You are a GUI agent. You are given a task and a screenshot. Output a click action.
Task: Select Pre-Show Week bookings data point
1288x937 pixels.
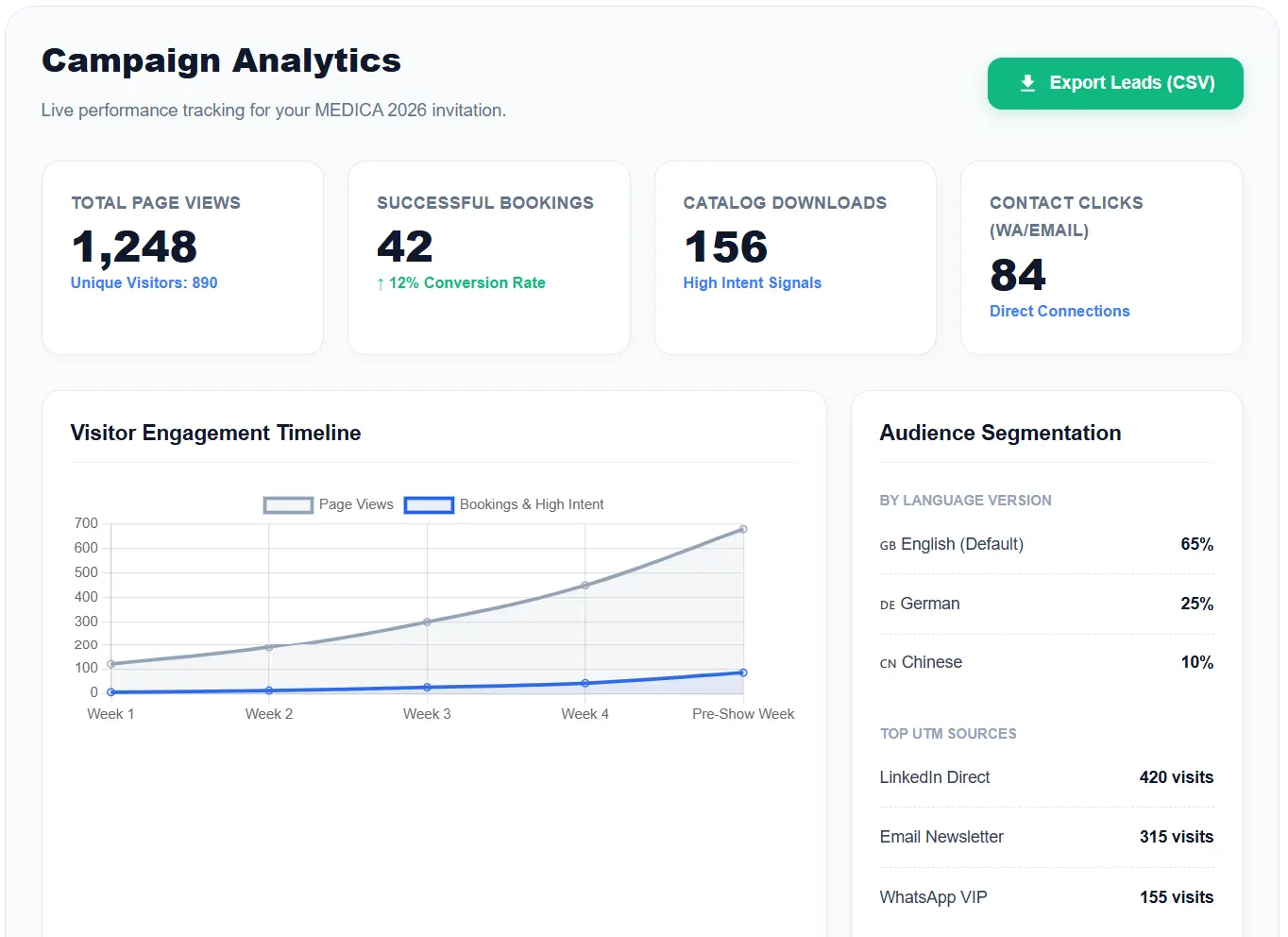click(x=743, y=673)
